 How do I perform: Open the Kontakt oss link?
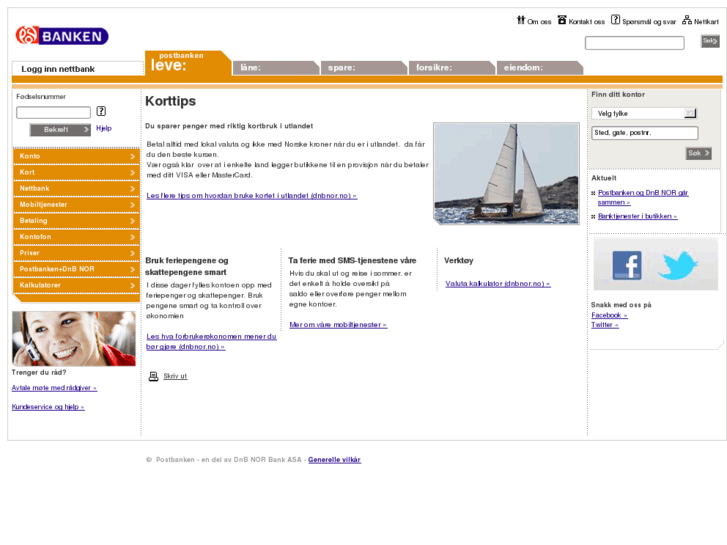[x=587, y=22]
